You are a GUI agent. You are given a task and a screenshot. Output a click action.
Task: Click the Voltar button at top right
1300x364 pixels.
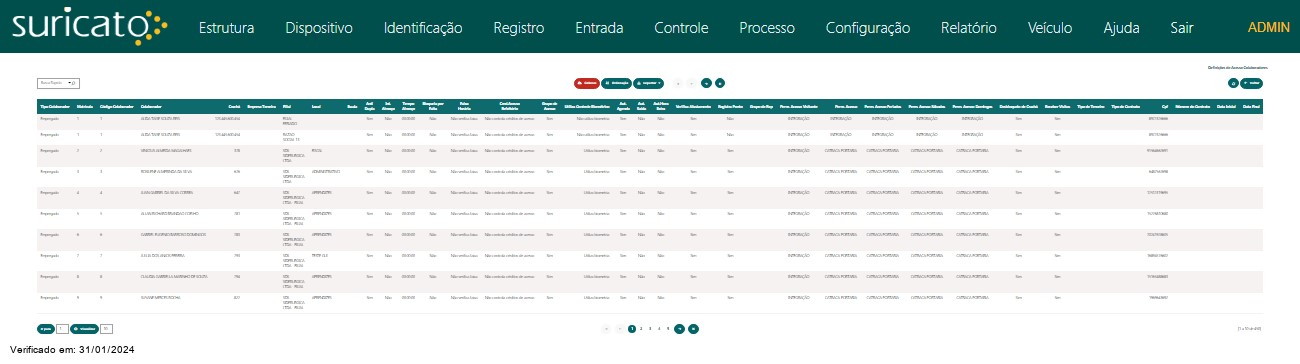pyautogui.click(x=1251, y=82)
